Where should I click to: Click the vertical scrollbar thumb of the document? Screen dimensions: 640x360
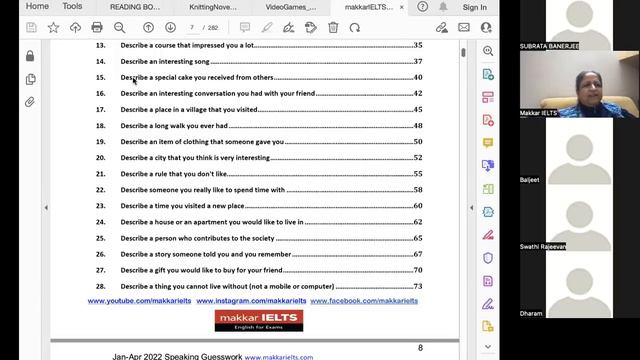pos(463,53)
